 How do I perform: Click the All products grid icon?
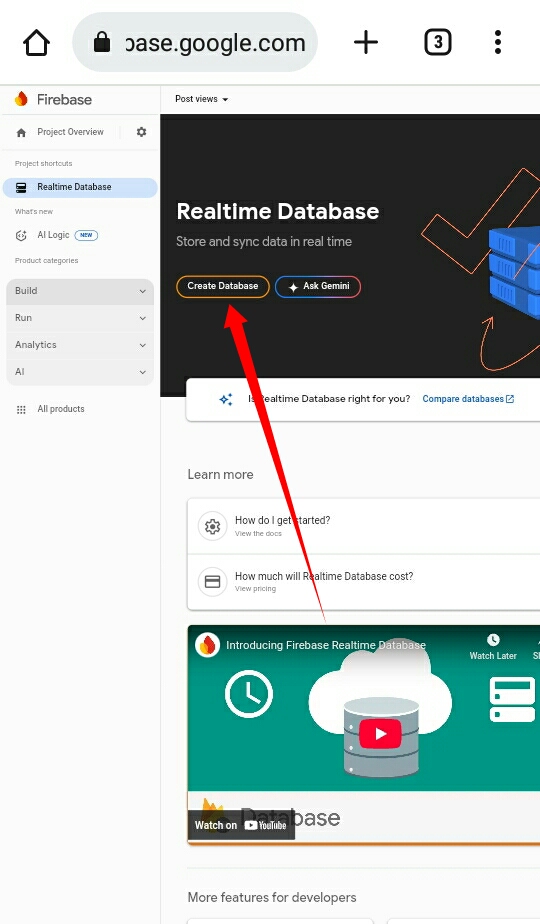pos(21,410)
